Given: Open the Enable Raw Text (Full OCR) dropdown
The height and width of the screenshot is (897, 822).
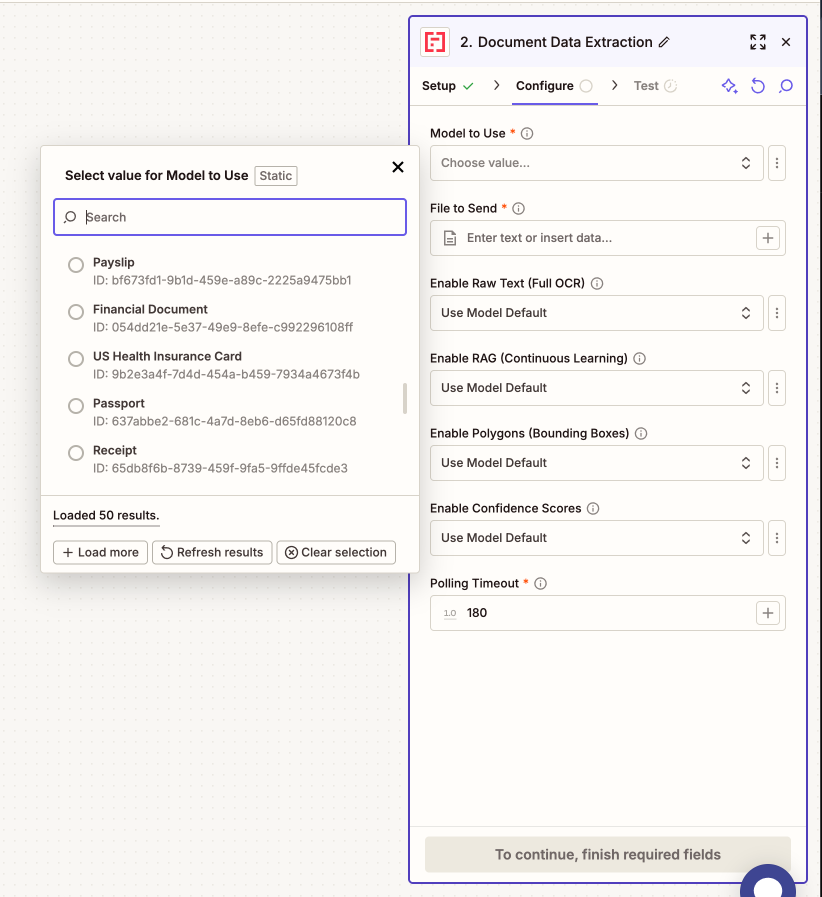Looking at the screenshot, I should 596,313.
